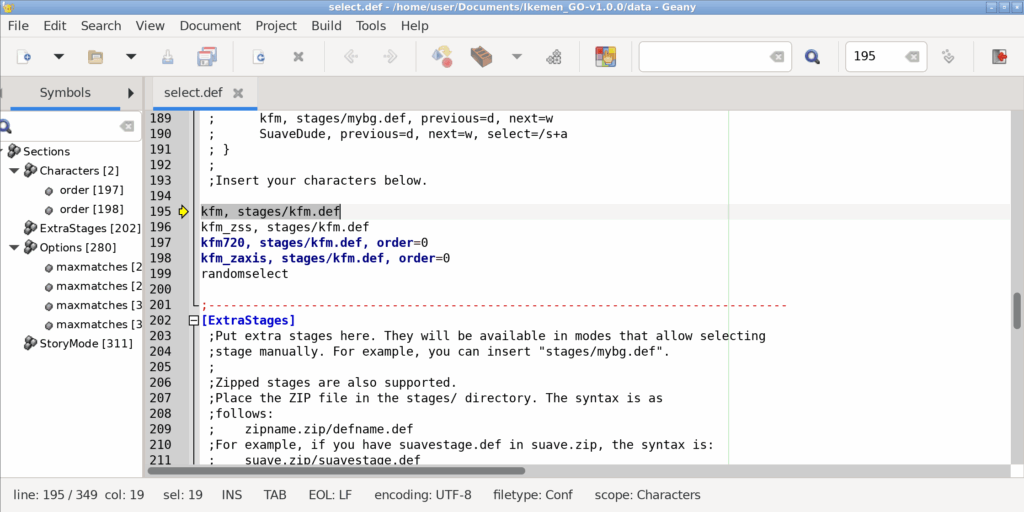Click the line 195 marker arrow
1024x512 pixels.
pos(183,212)
